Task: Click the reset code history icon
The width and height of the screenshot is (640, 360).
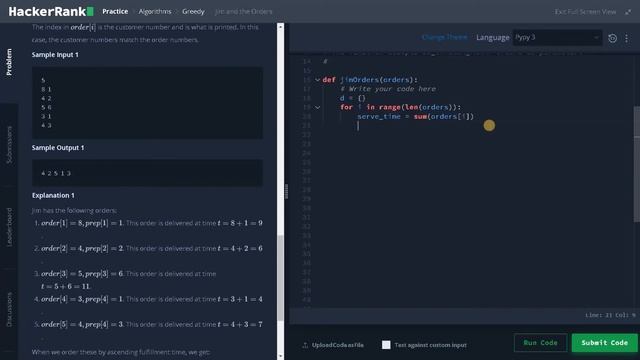Action: pos(612,38)
